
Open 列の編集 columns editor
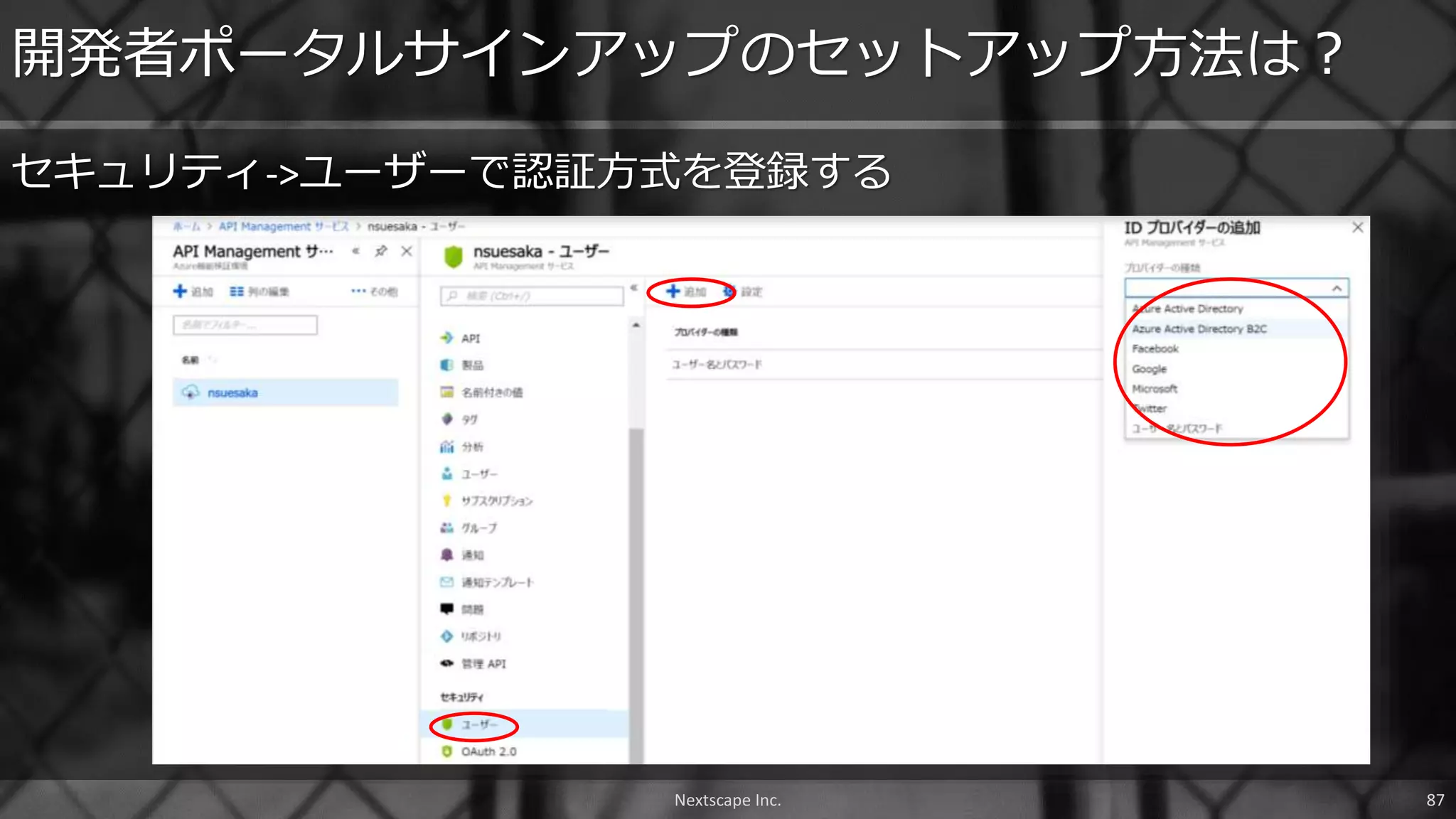tap(259, 291)
